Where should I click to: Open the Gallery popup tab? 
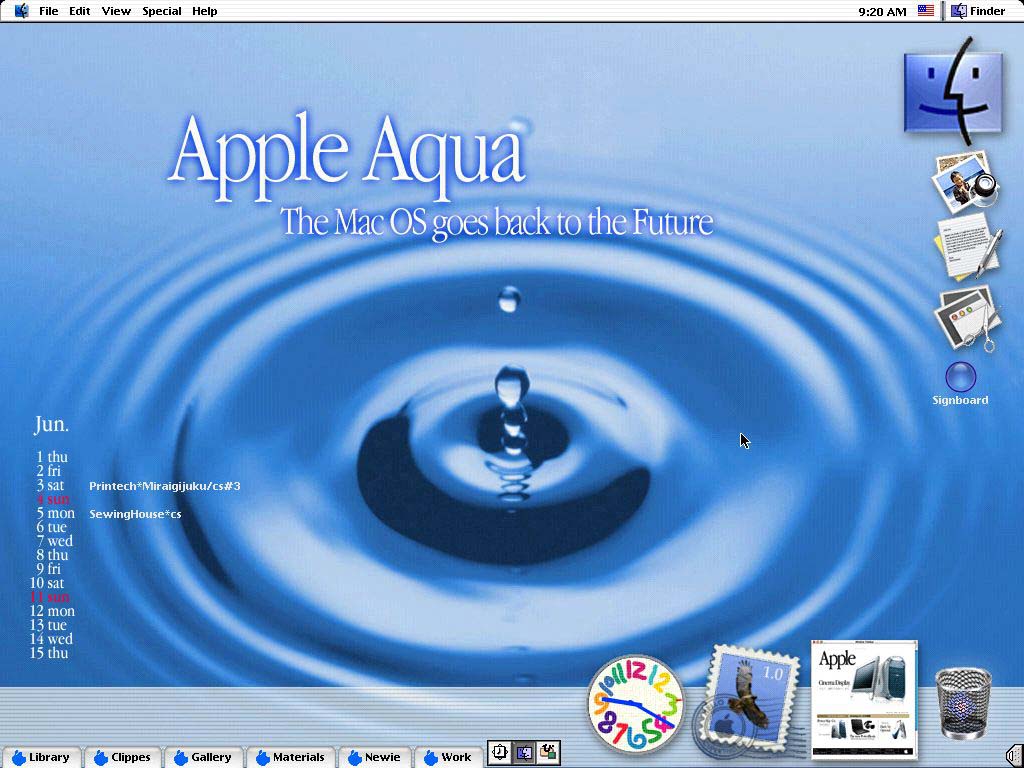click(x=202, y=758)
